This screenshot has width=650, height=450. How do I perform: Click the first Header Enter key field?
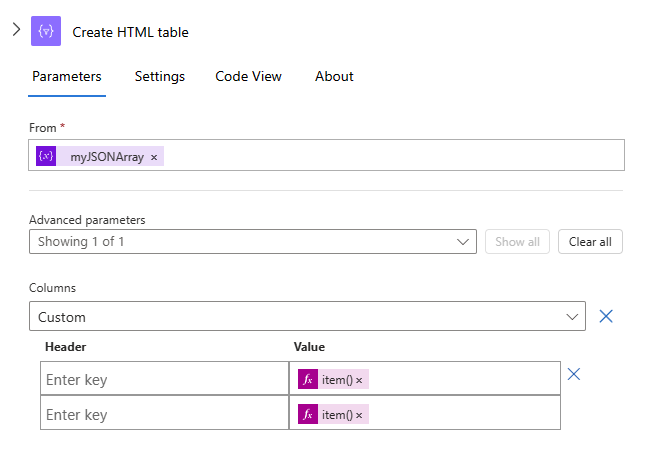164,380
